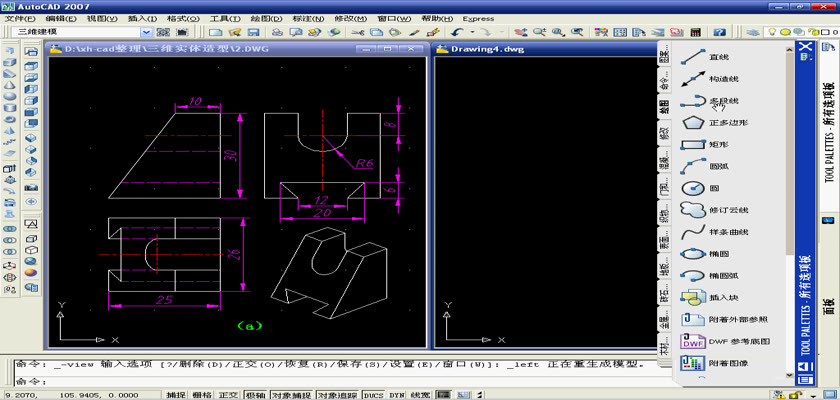This screenshot has width=840, height=400.
Task: Activate the Drawing4.dwg window title bar
Action: pos(545,49)
